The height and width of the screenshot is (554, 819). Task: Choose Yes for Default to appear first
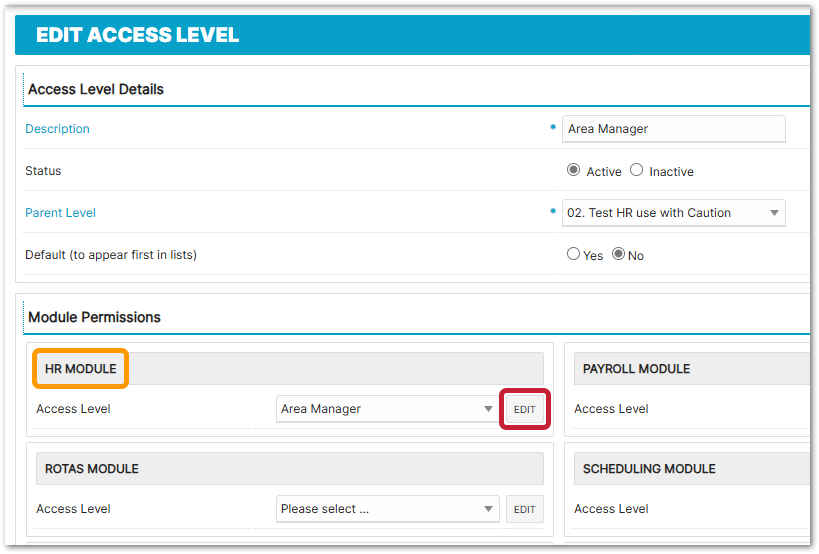573,254
